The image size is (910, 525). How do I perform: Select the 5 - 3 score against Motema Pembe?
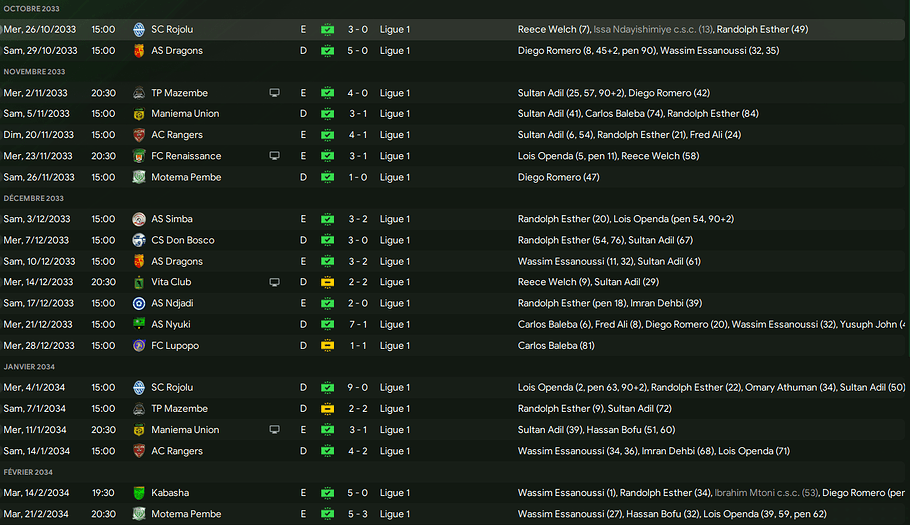coord(357,514)
